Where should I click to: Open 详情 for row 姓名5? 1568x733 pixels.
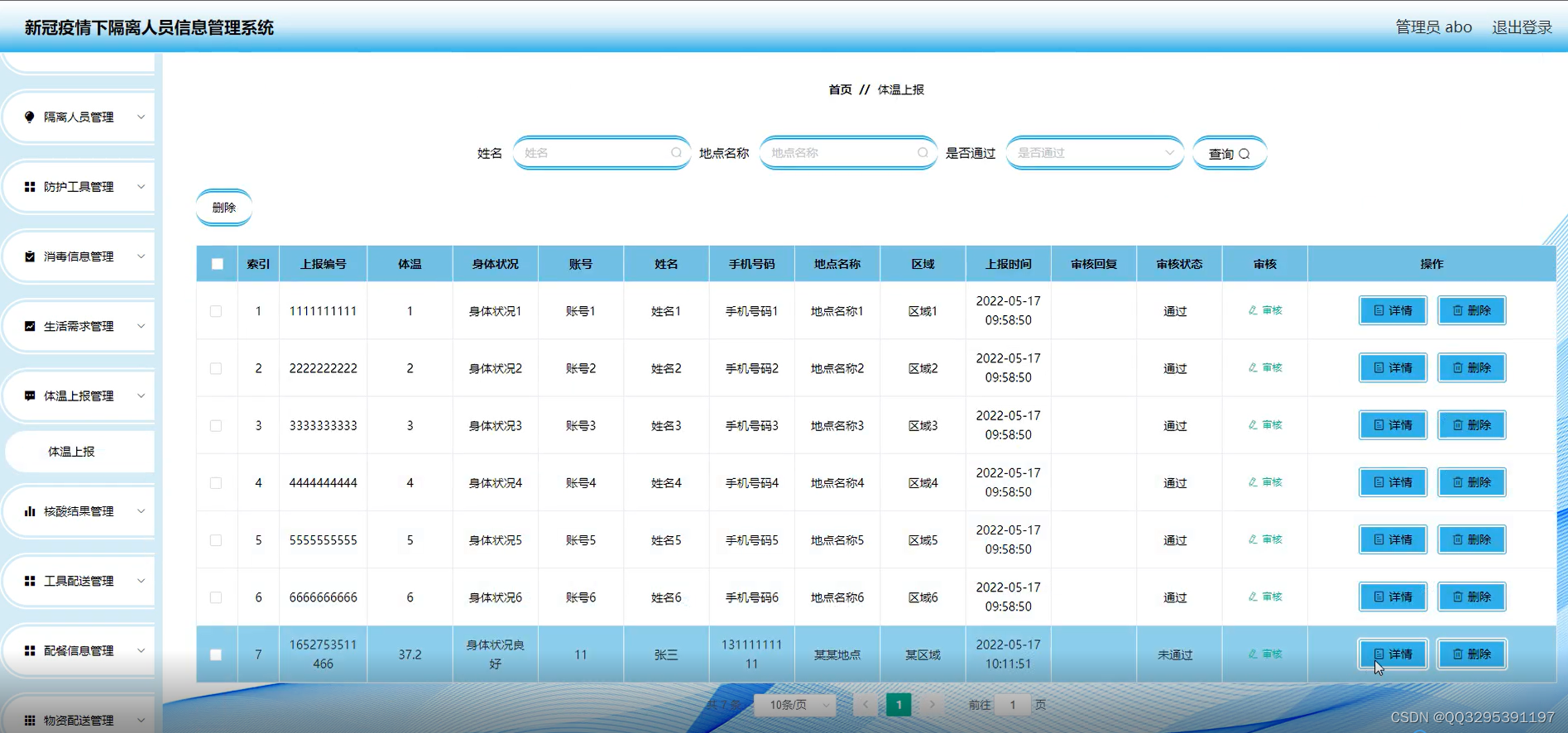click(x=1393, y=539)
